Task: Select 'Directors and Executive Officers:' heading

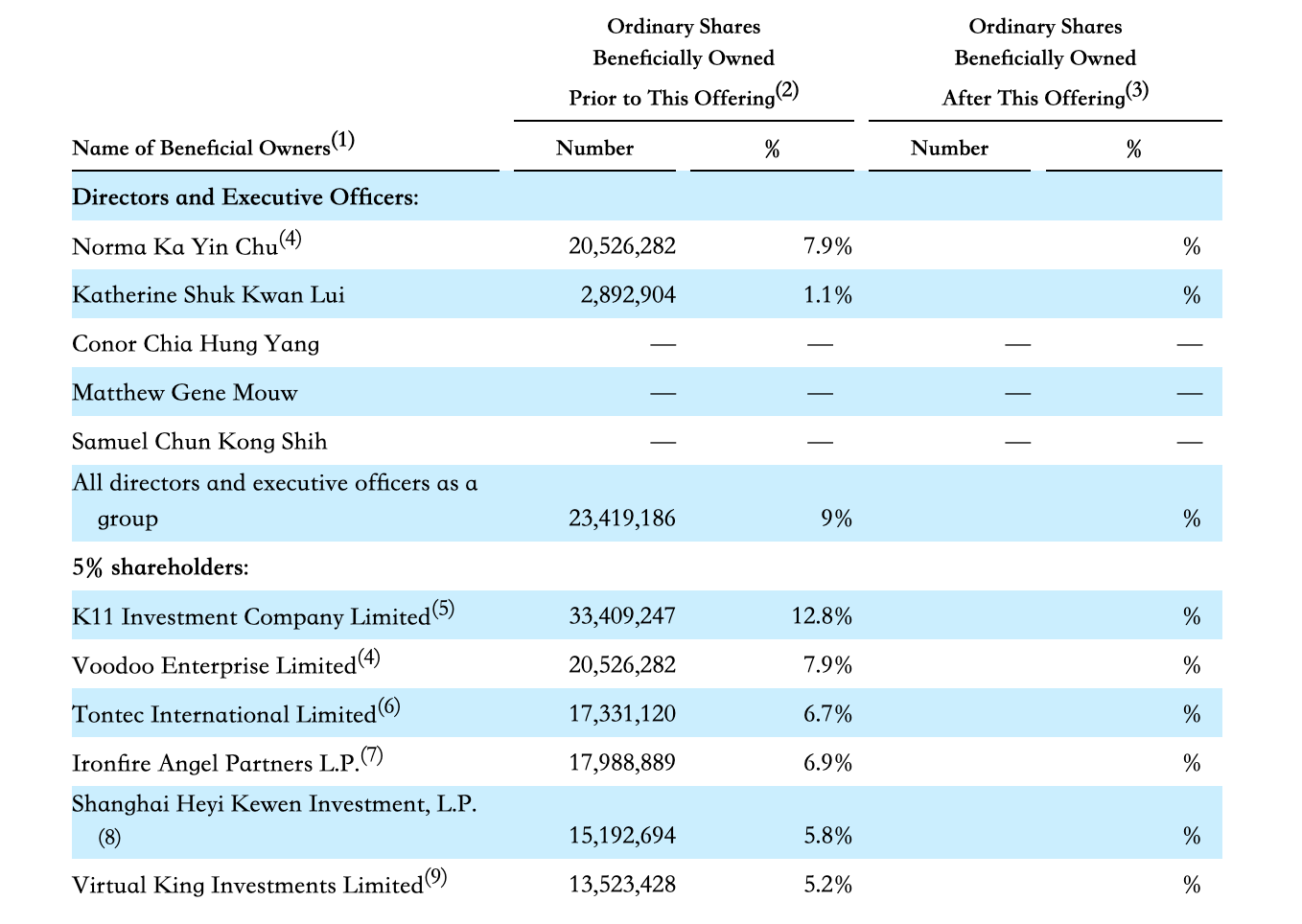Action: point(245,196)
